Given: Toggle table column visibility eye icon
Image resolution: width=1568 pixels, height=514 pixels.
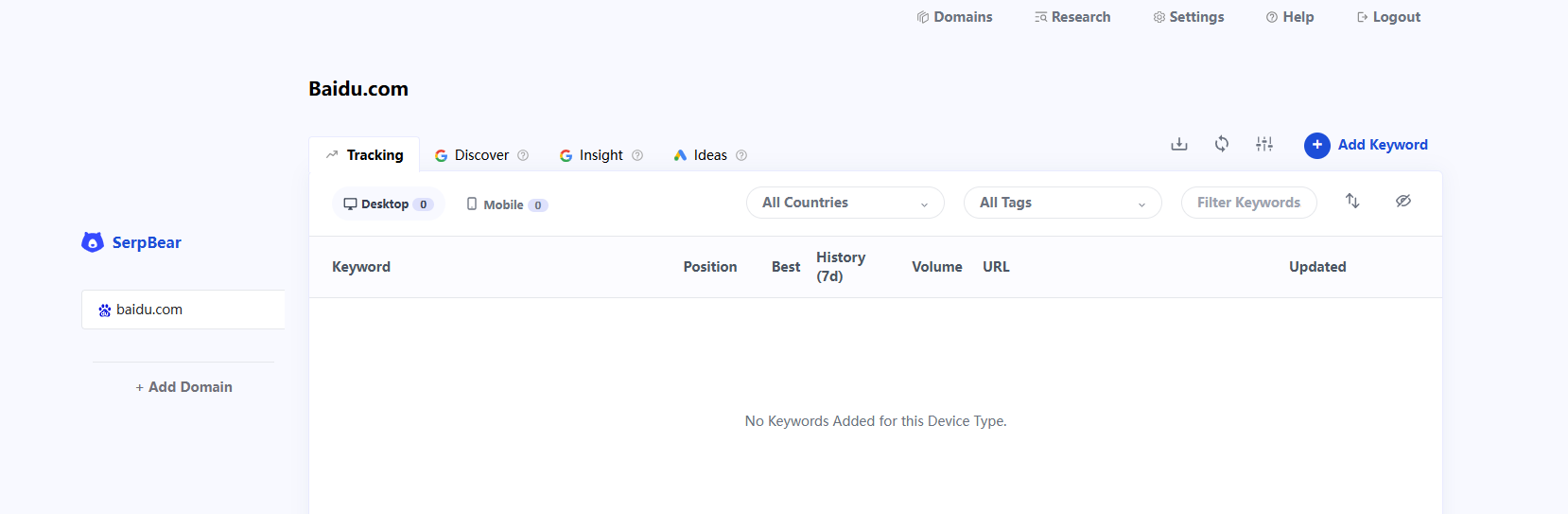Looking at the screenshot, I should point(1403,201).
